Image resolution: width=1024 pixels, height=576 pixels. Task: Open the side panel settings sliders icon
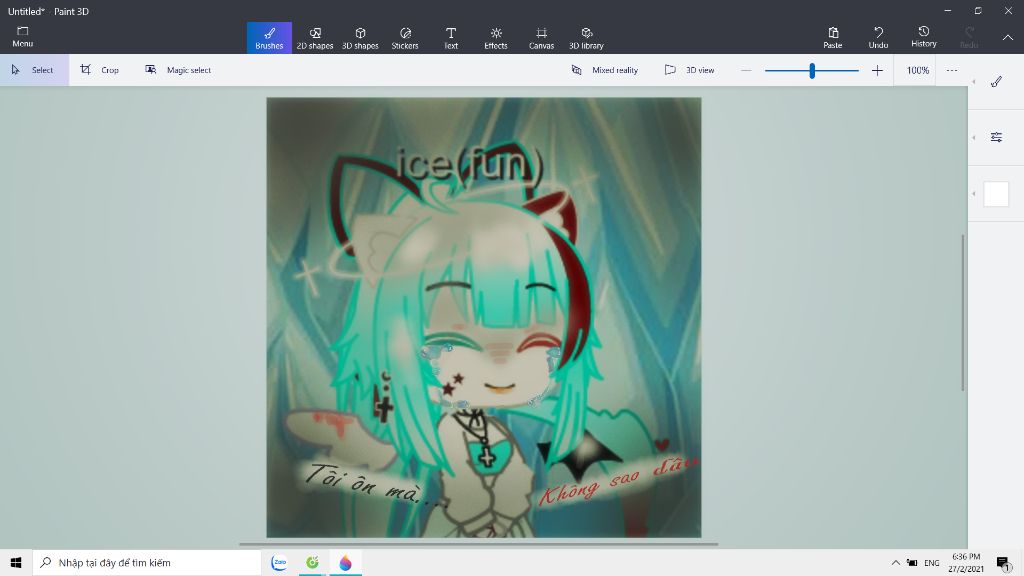996,137
